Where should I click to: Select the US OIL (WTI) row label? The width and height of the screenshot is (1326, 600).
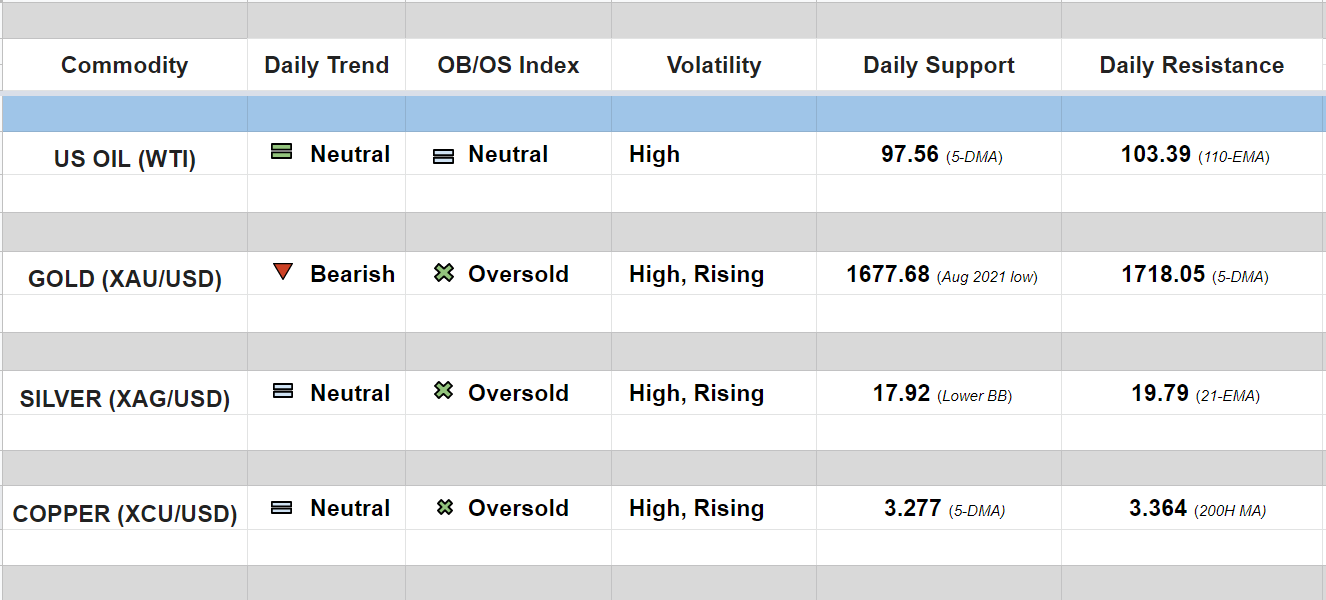(x=125, y=159)
